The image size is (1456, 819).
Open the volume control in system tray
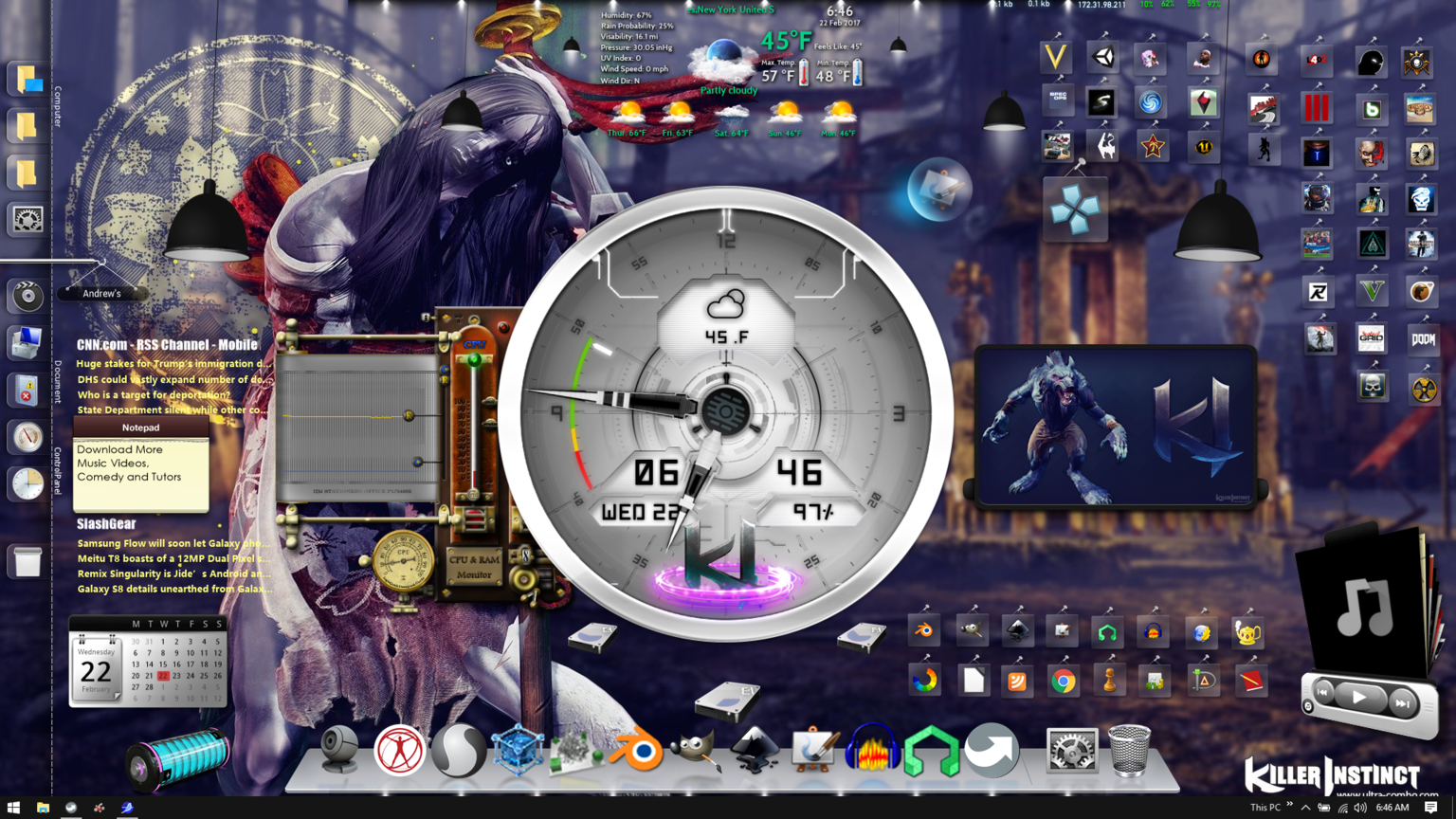(x=1360, y=808)
